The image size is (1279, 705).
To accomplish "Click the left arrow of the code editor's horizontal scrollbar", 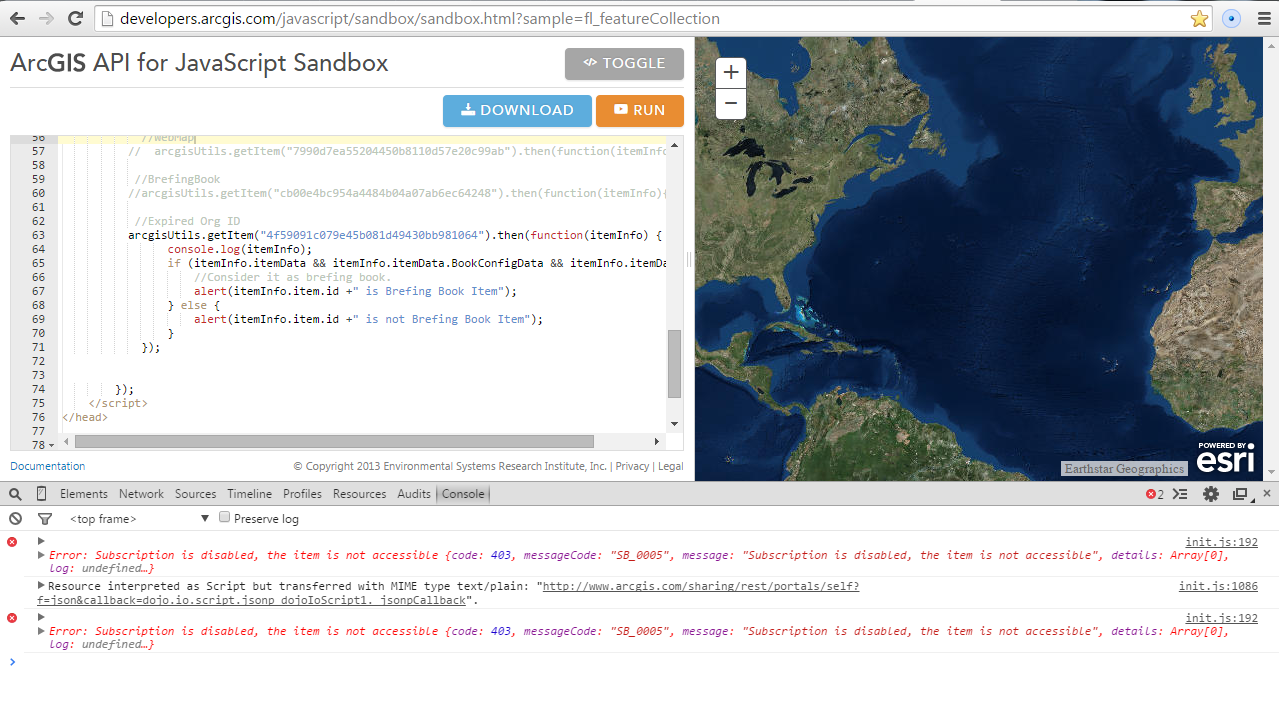I will pyautogui.click(x=67, y=441).
